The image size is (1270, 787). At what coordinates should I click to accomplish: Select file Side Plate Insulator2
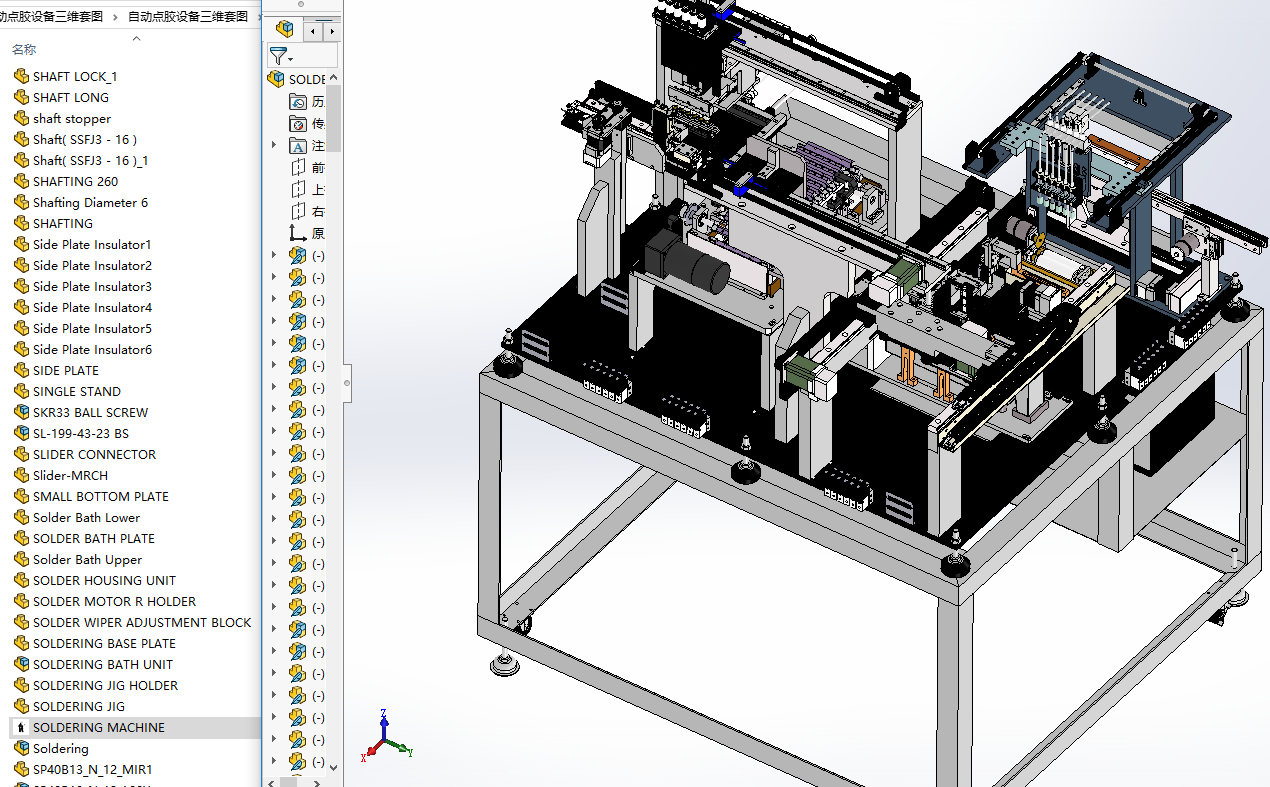[x=92, y=265]
